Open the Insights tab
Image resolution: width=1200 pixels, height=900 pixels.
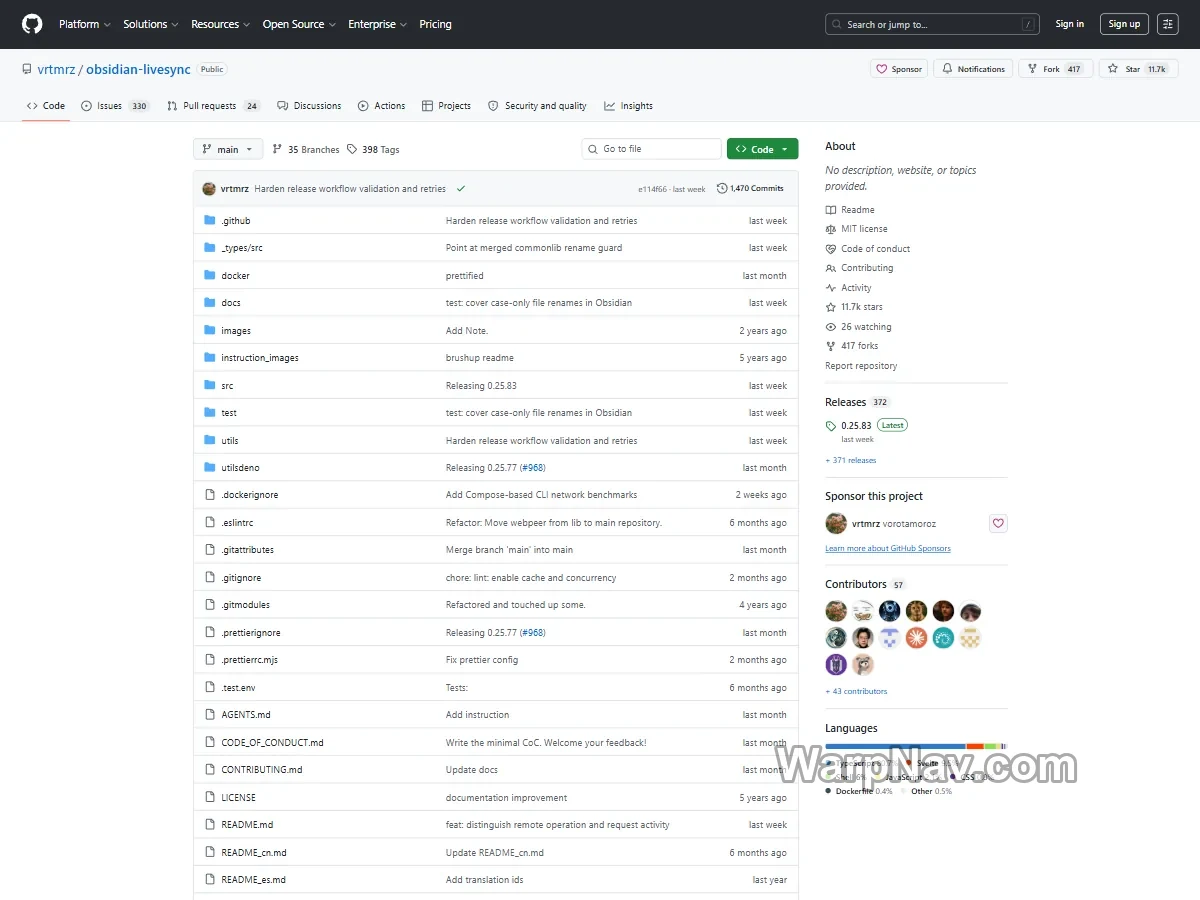628,106
